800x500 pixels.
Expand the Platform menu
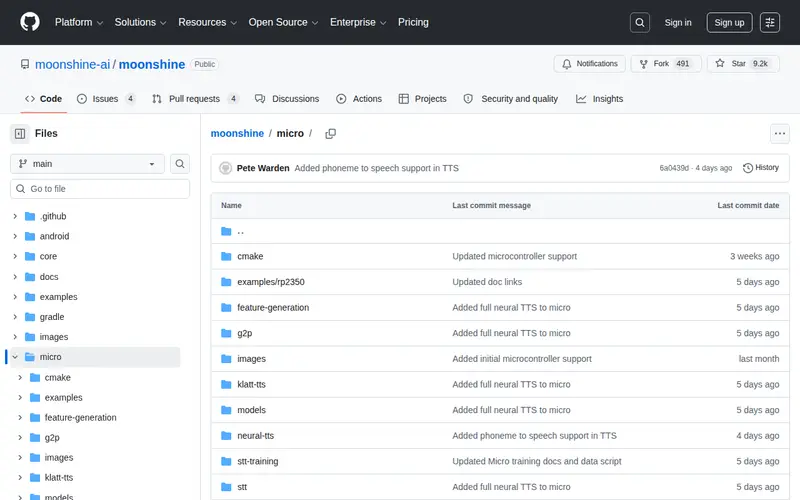click(79, 22)
